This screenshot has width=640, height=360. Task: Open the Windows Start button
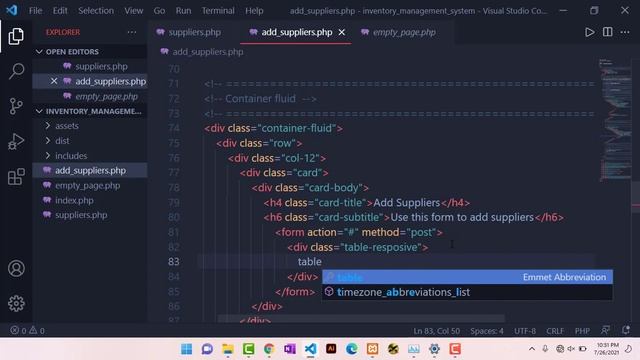[187, 349]
